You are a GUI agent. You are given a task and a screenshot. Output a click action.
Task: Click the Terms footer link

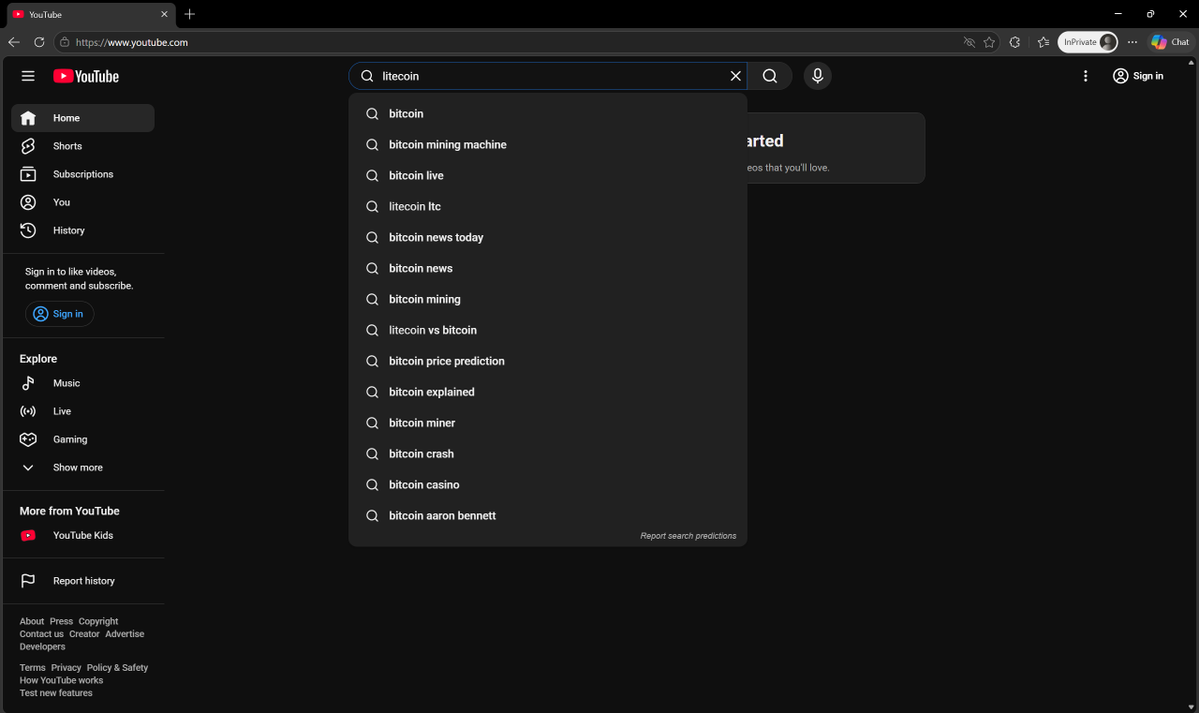32,668
